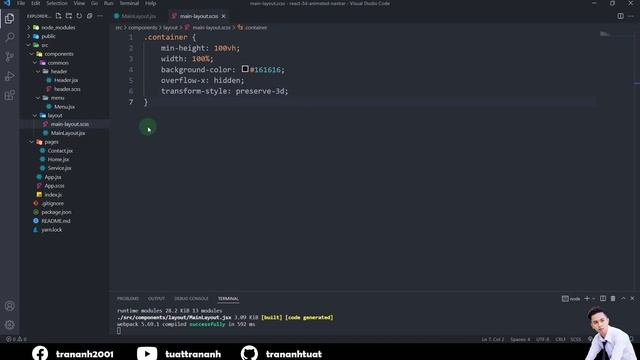Viewport: 640px width, 360px height.
Task: Open Service.jsx in the file tree
Action: [59, 168]
